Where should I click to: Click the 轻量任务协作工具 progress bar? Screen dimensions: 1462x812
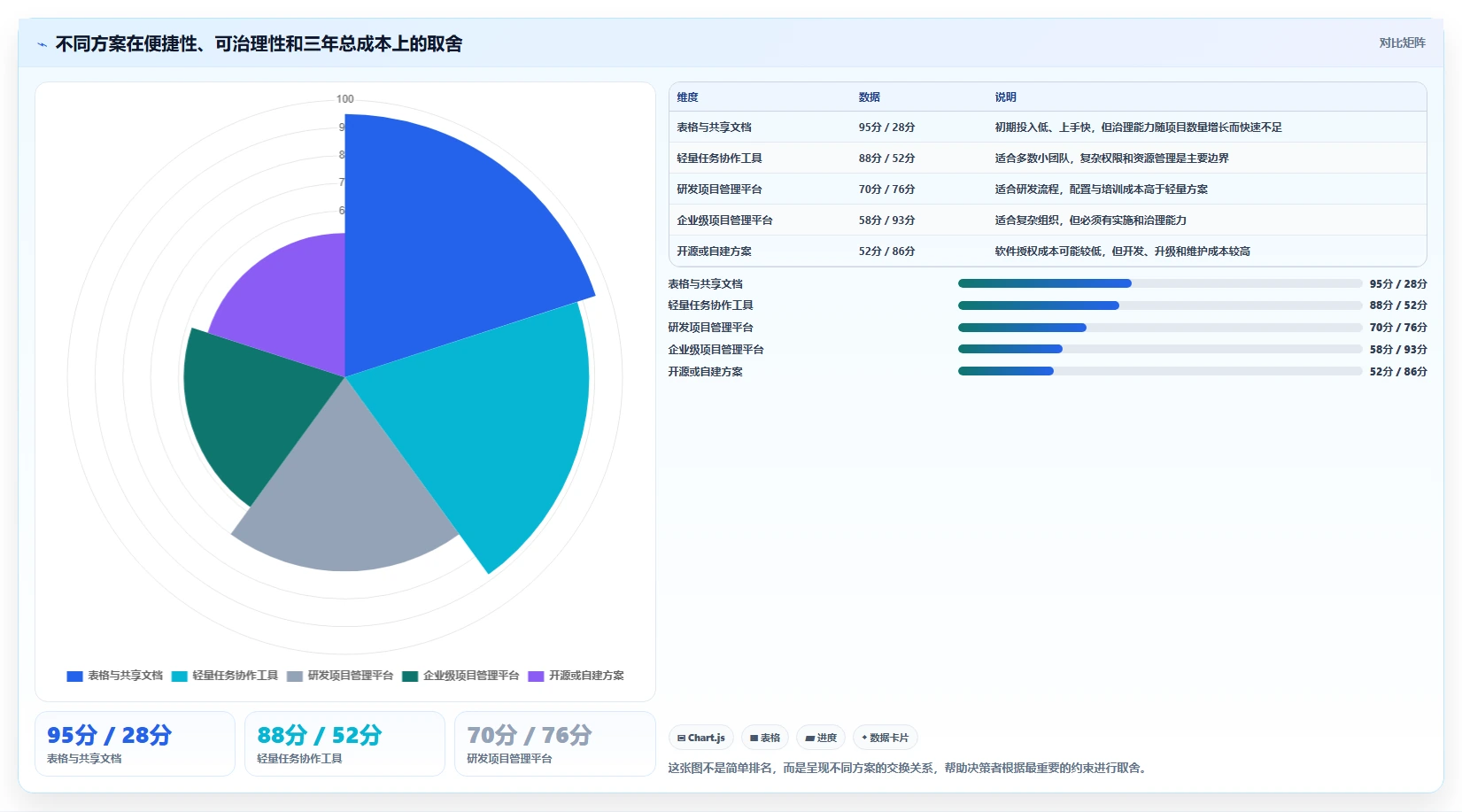1160,305
